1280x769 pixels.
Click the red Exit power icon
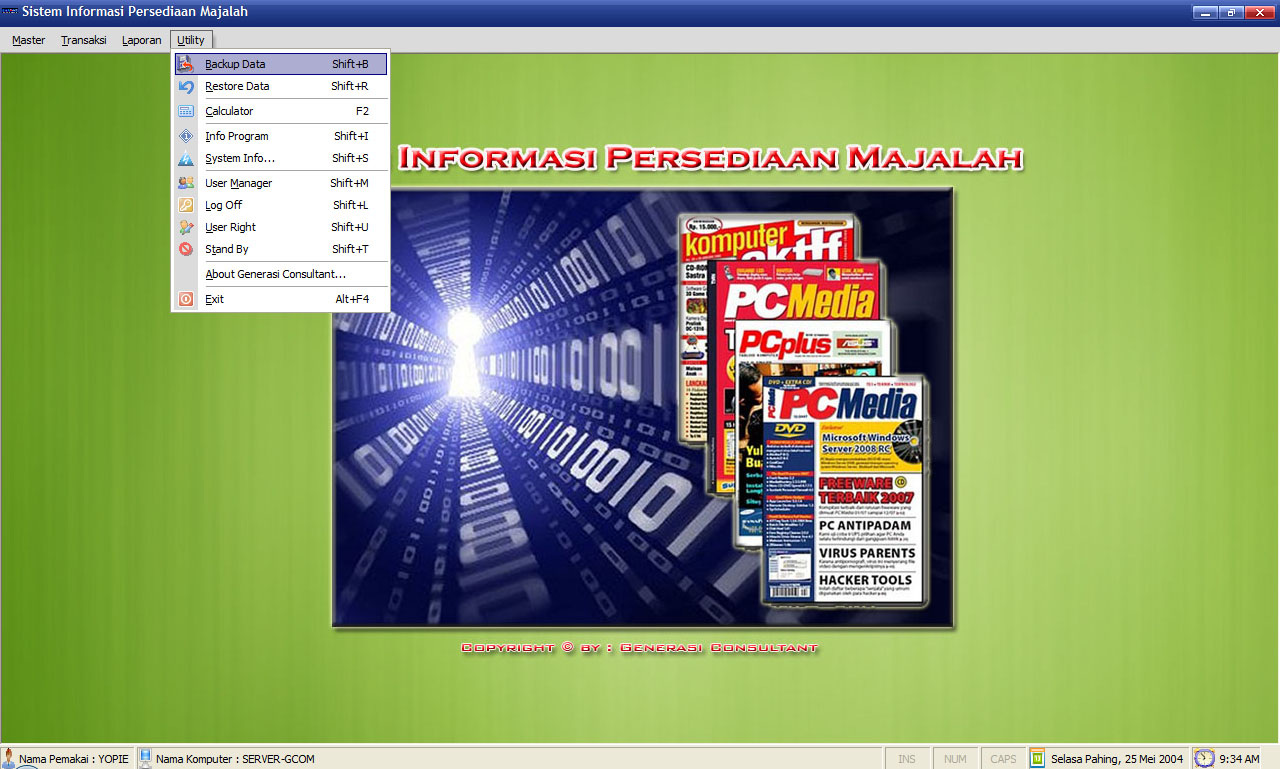click(186, 299)
